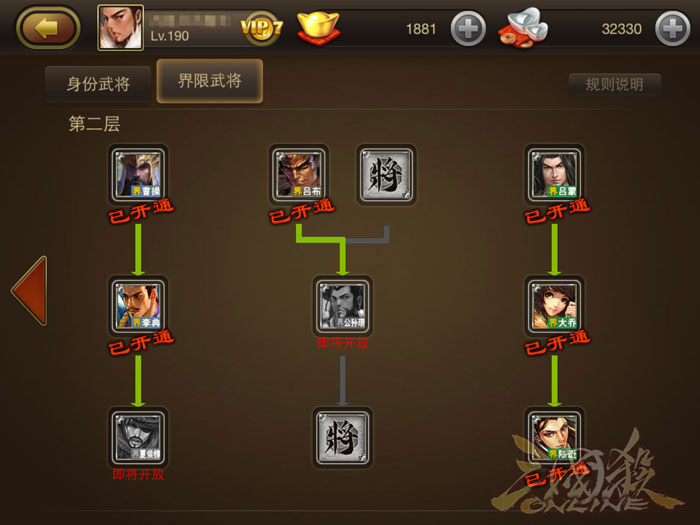Screen dimensions: 700x525
Task: Tap the locked 将 card next to 吕布
Action: (386, 175)
